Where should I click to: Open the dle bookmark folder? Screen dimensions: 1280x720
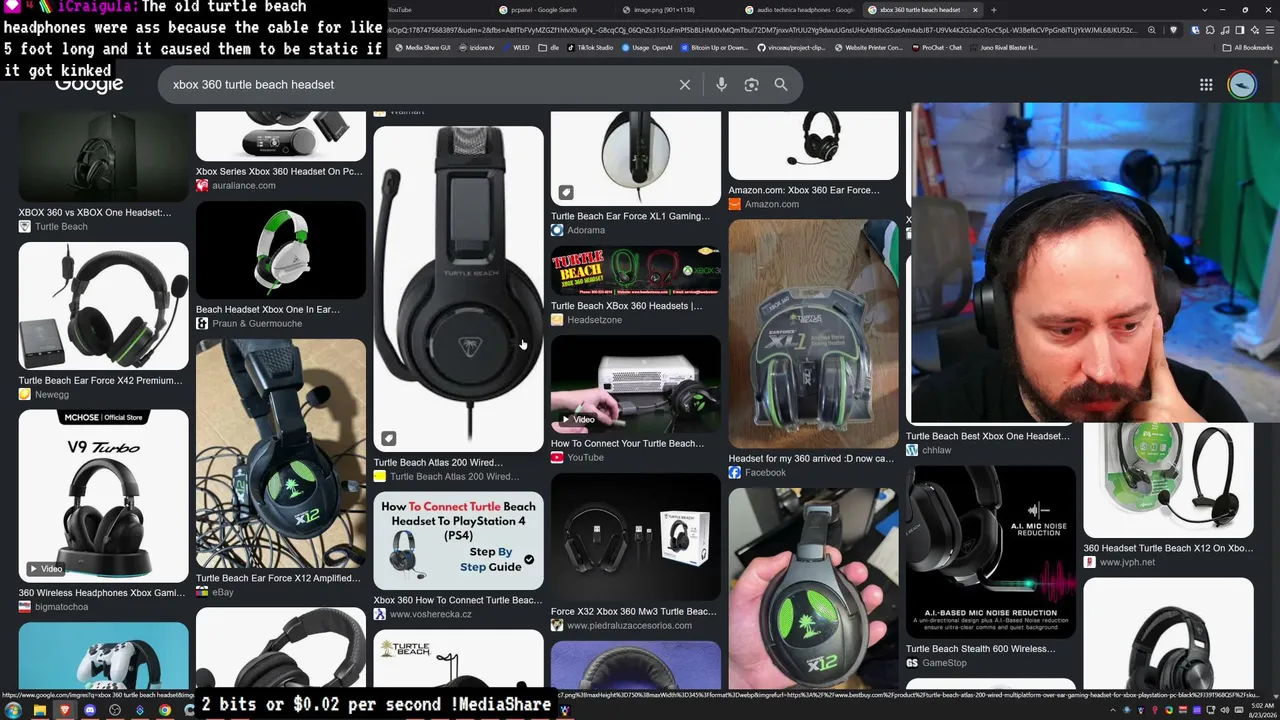(x=546, y=47)
